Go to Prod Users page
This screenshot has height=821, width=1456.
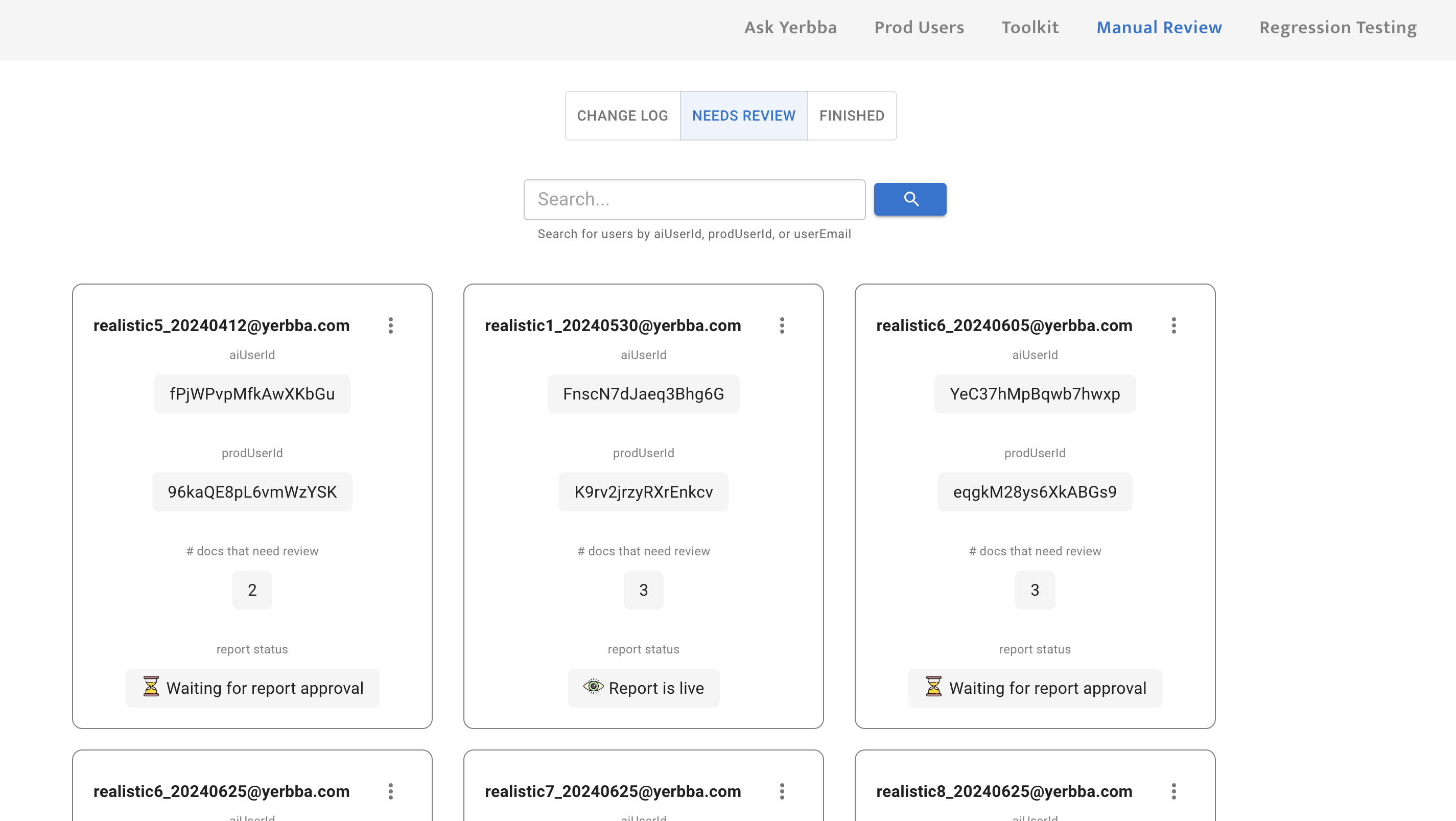pos(919,28)
